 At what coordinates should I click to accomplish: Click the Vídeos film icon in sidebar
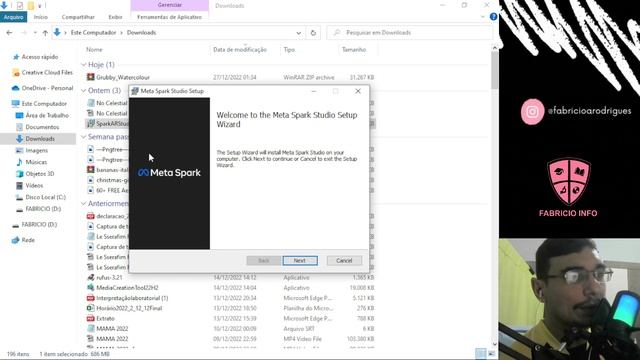point(19,185)
